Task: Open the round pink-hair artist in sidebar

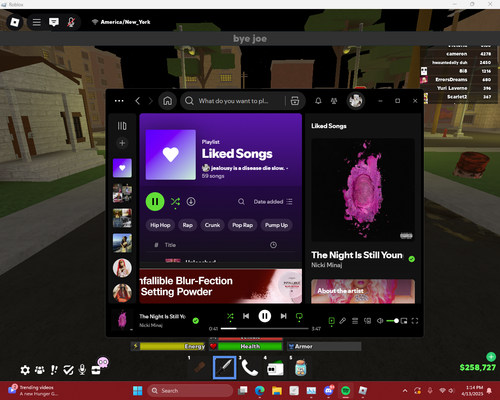Action: (x=122, y=268)
